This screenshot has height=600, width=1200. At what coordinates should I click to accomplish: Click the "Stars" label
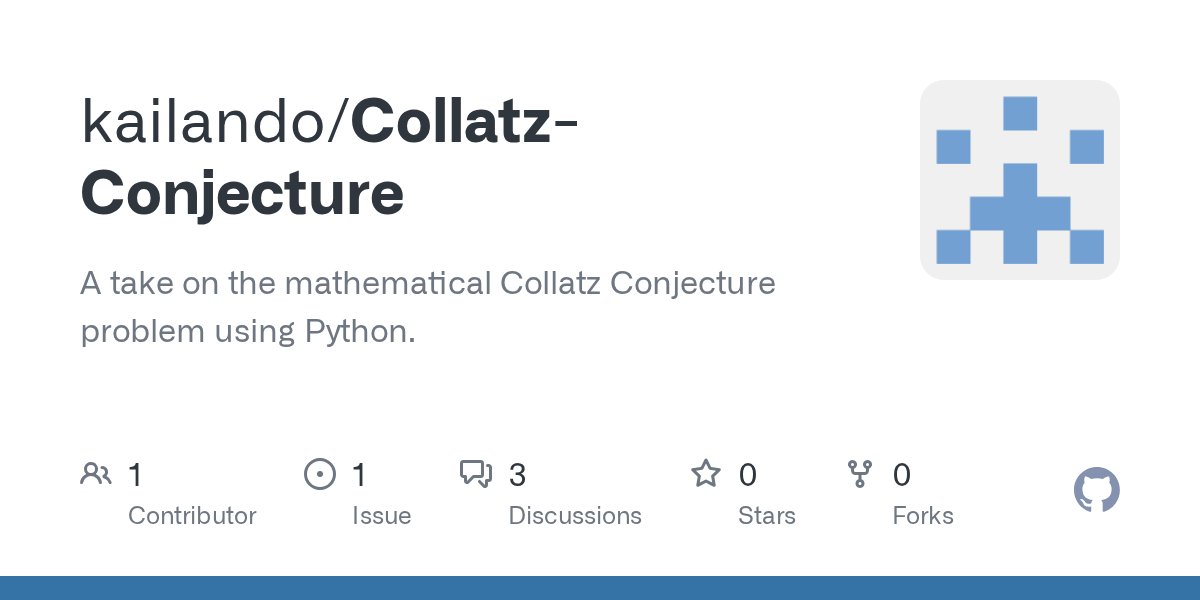(x=767, y=516)
